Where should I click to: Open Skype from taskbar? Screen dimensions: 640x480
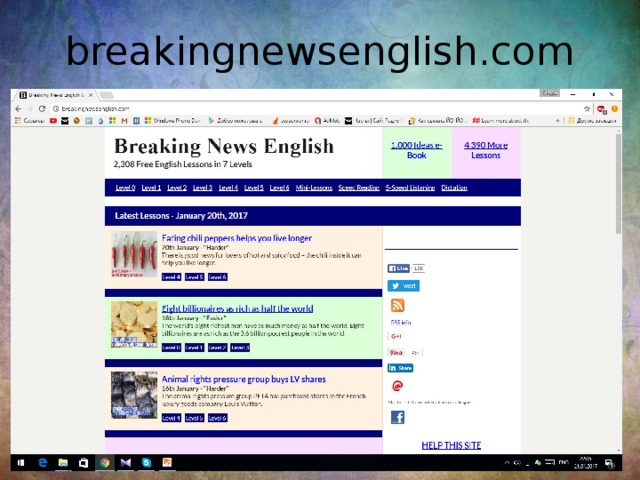[x=147, y=463]
